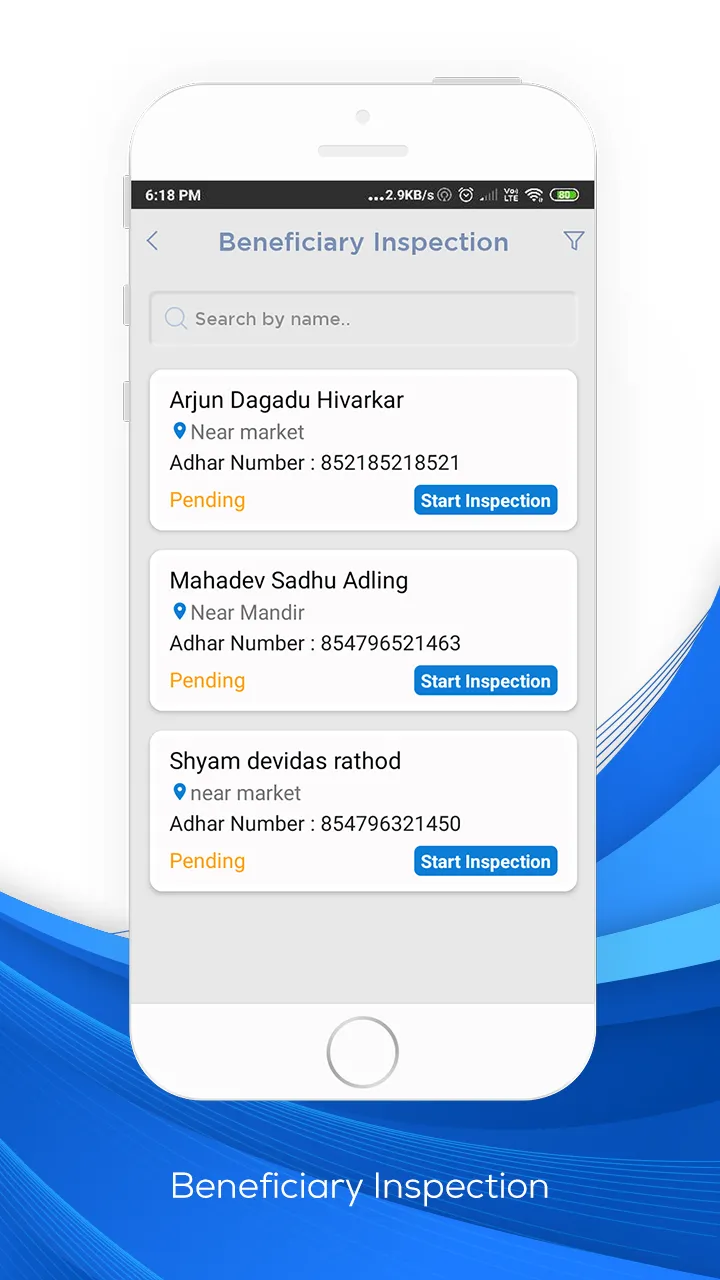Focus the Search by name field

[363, 319]
